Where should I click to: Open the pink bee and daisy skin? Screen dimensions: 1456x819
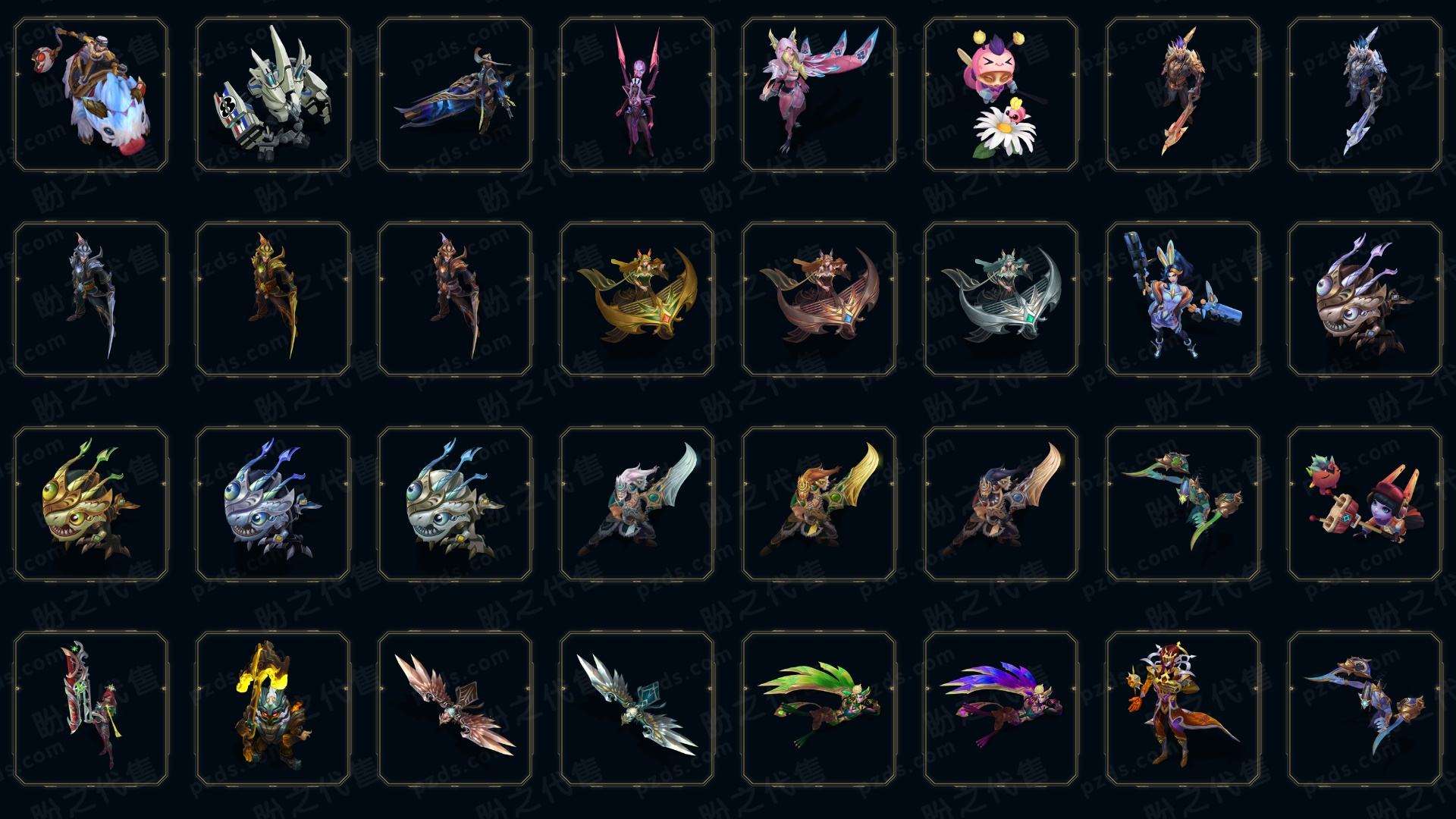coord(1001,95)
